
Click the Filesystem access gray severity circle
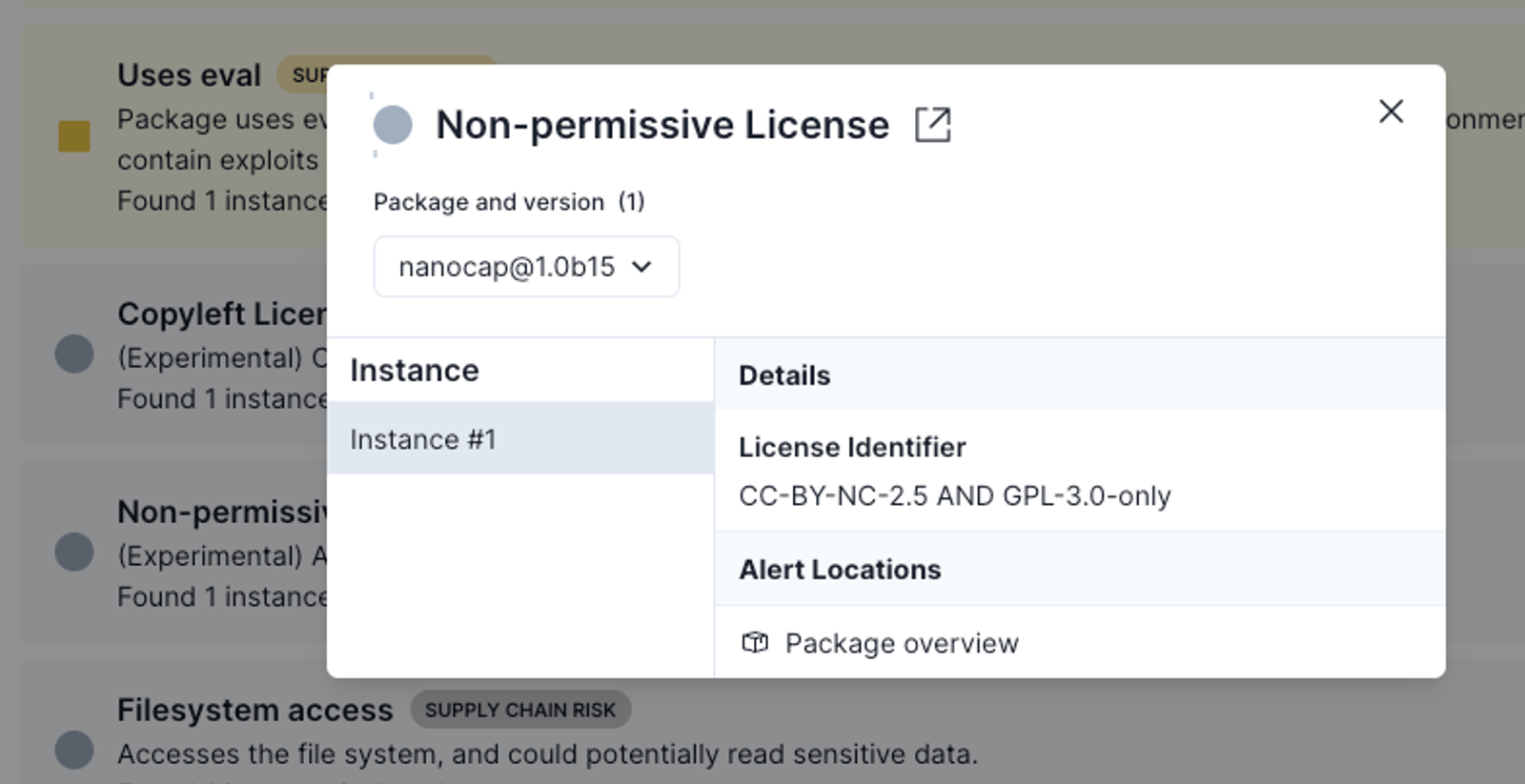tap(74, 750)
